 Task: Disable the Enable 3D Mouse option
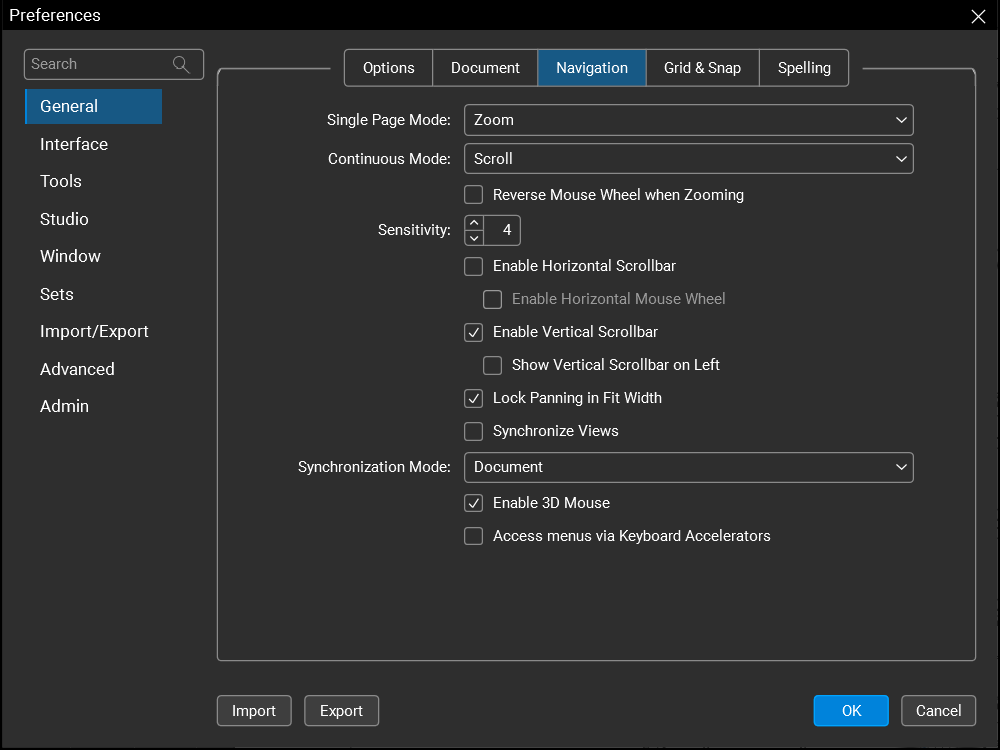click(474, 503)
